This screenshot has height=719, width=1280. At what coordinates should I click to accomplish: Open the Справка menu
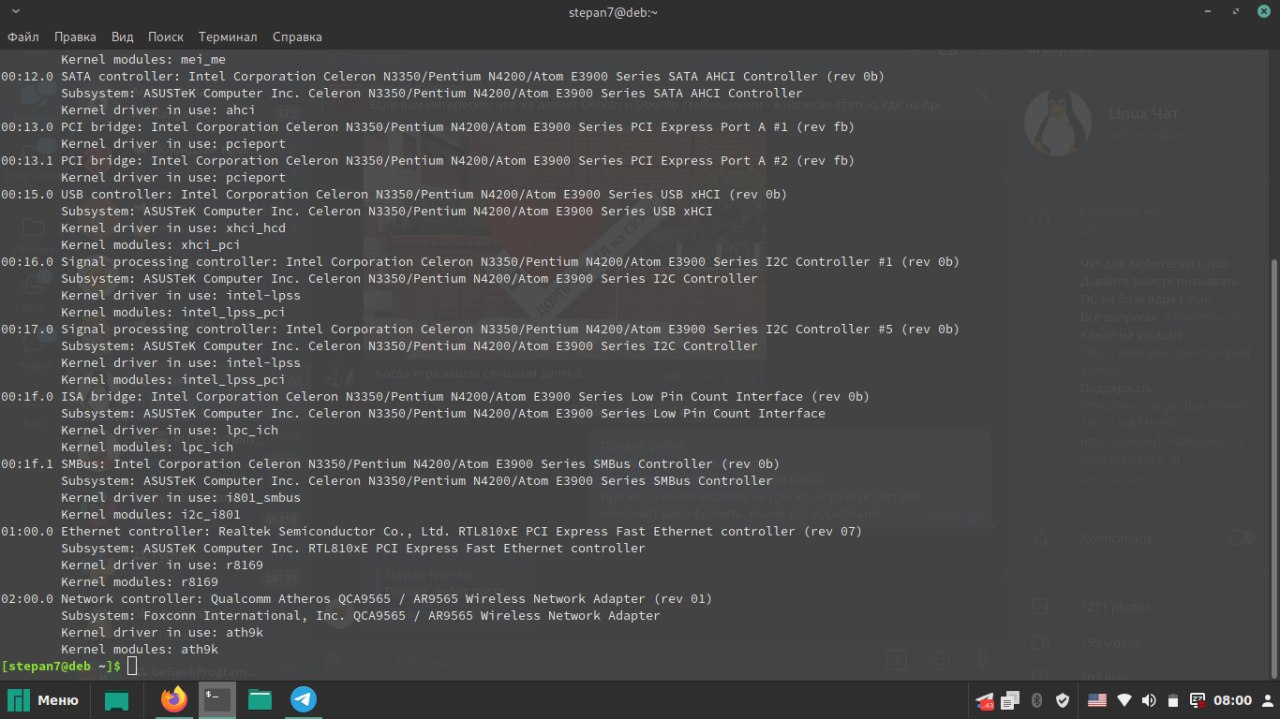pyautogui.click(x=297, y=37)
